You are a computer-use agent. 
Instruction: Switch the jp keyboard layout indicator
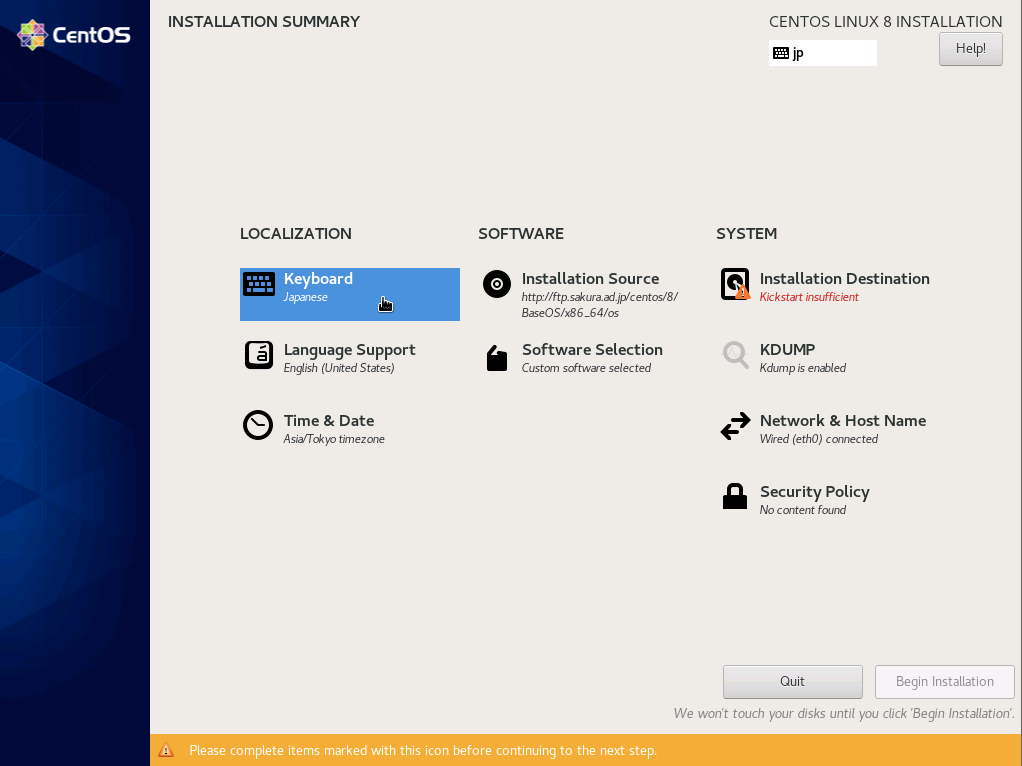(822, 53)
